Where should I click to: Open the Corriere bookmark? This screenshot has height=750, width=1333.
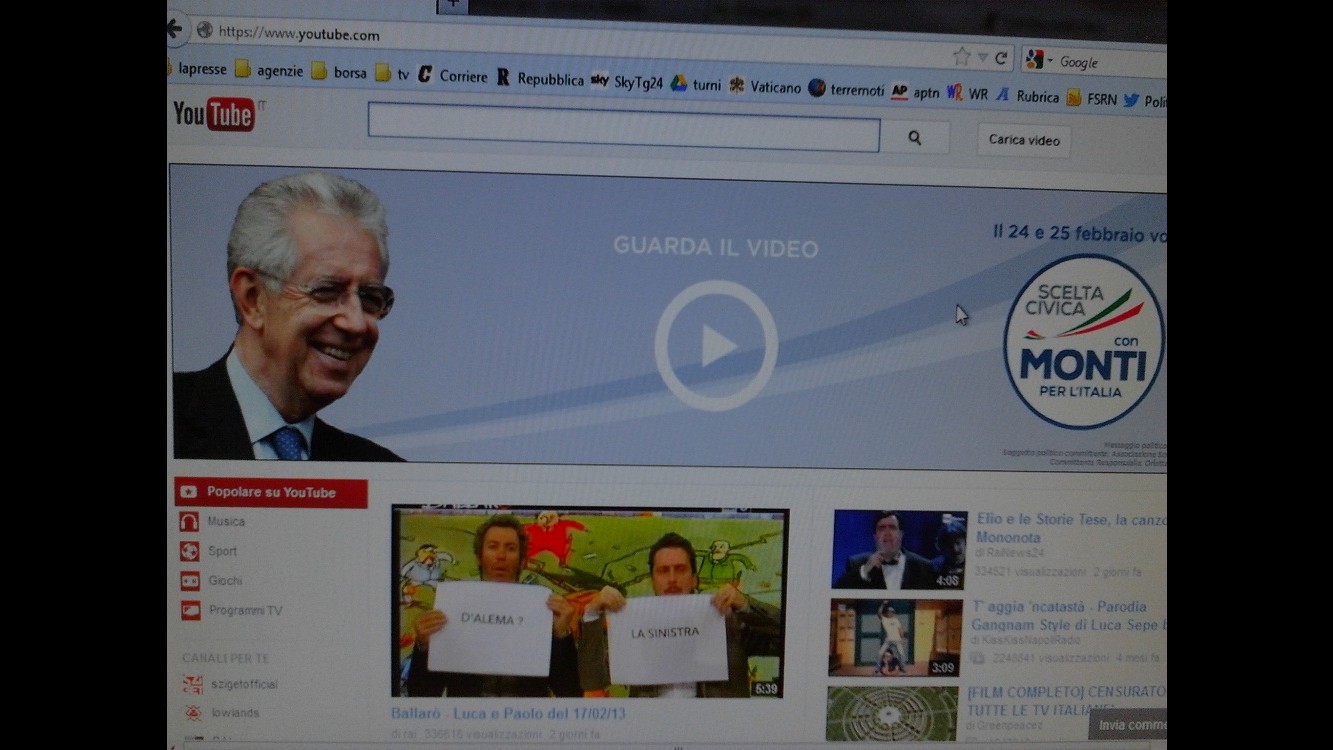(453, 75)
